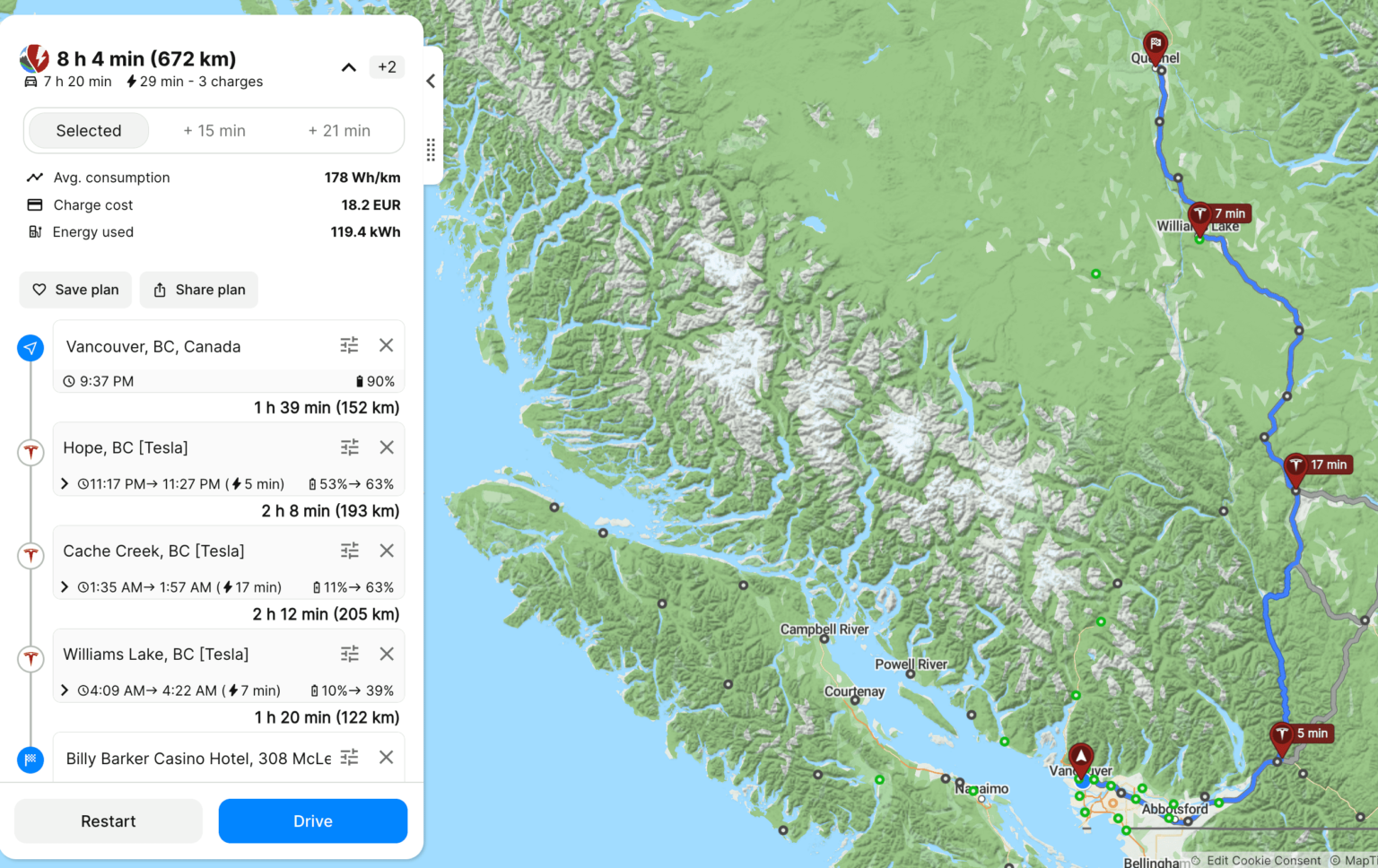
Task: Select the + 15 min alternative plan
Action: (x=214, y=131)
